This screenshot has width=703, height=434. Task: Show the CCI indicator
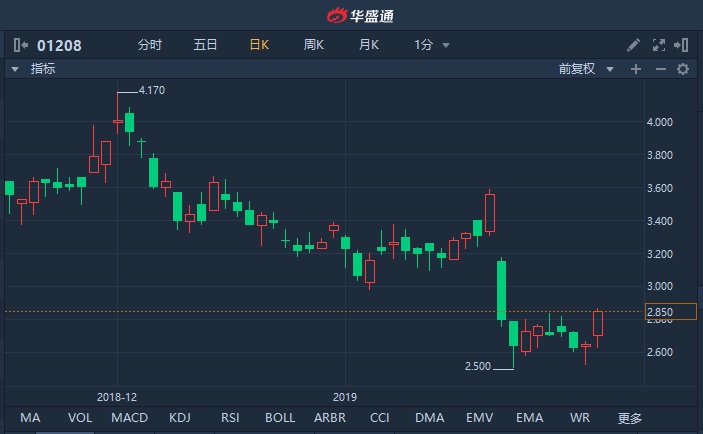[379, 418]
